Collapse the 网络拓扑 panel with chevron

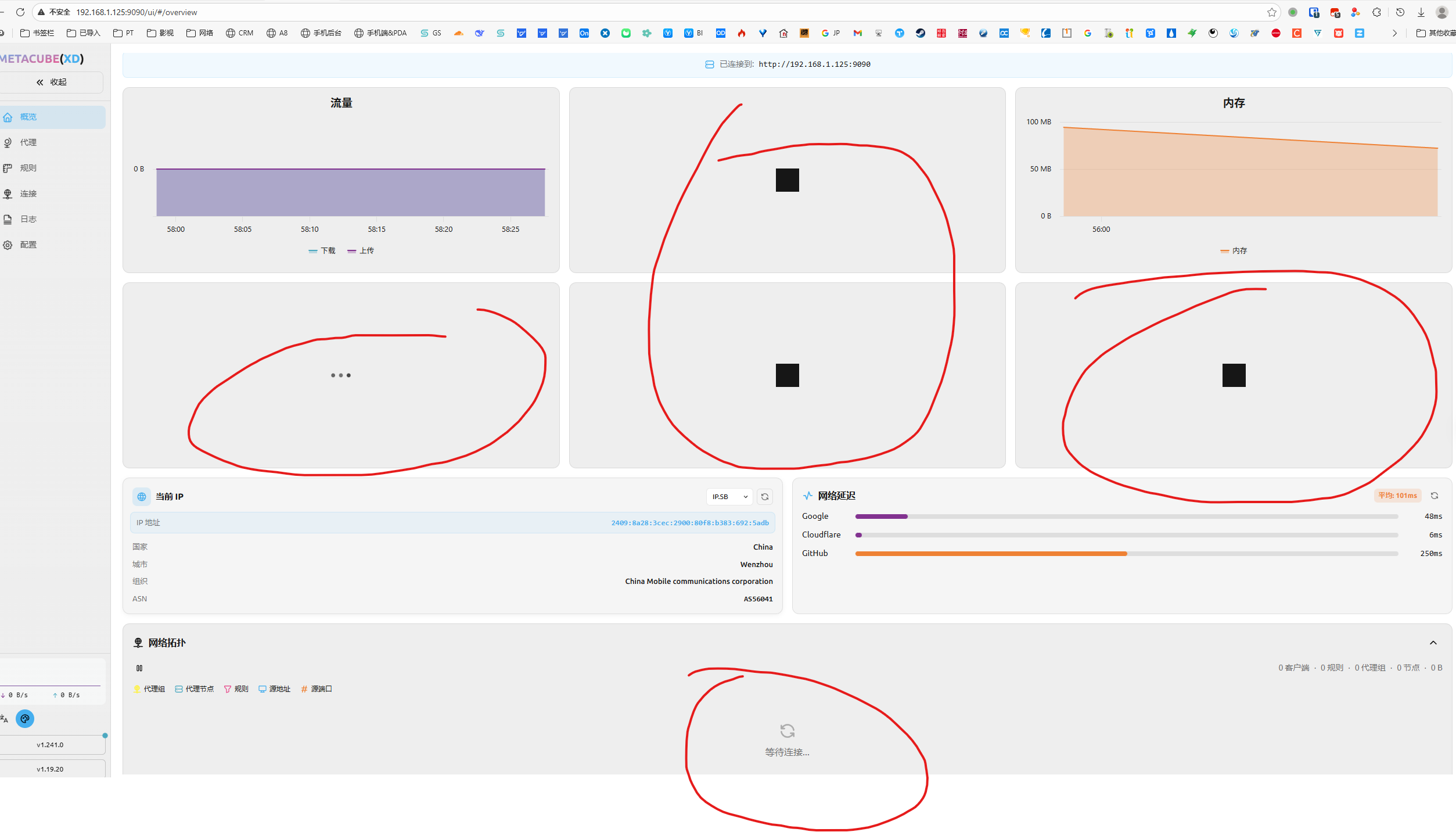click(1433, 643)
